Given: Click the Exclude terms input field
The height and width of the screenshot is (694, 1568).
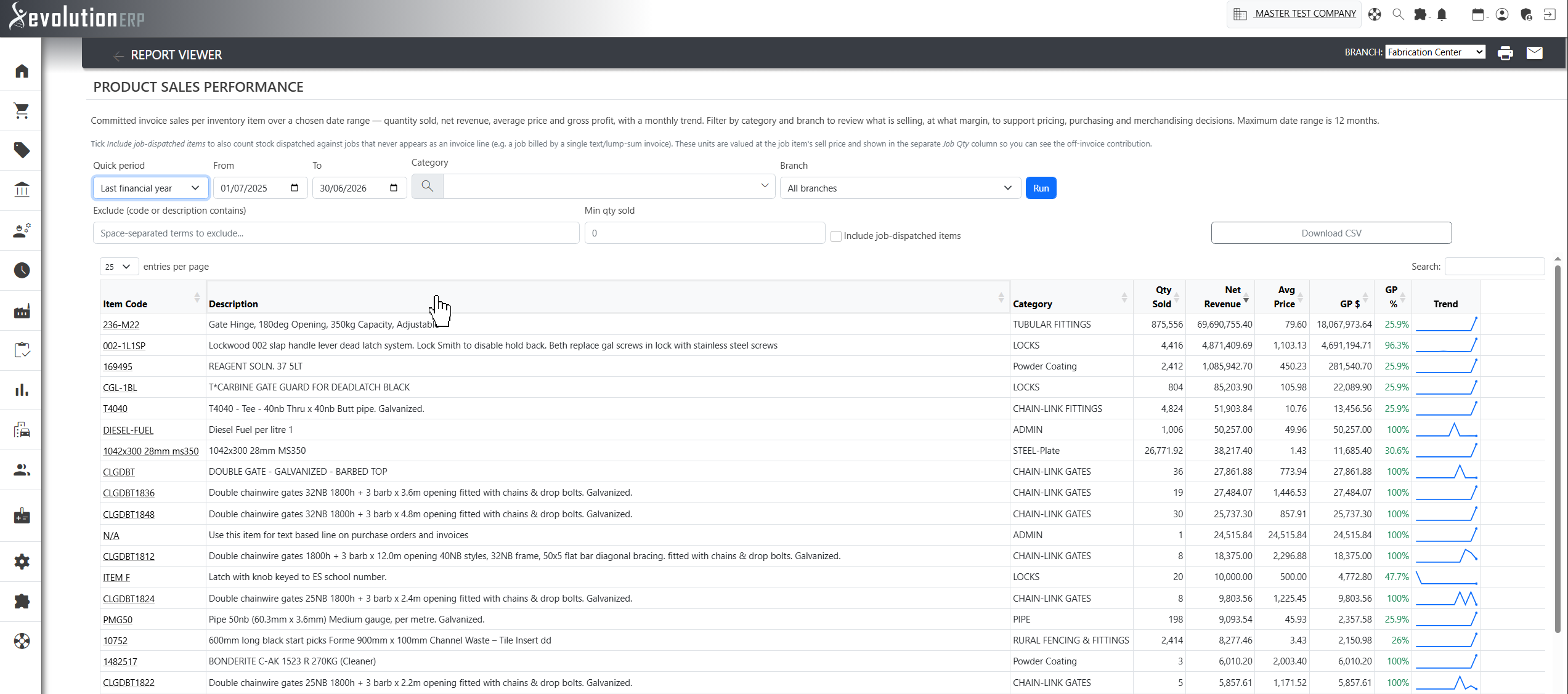Looking at the screenshot, I should (x=336, y=233).
